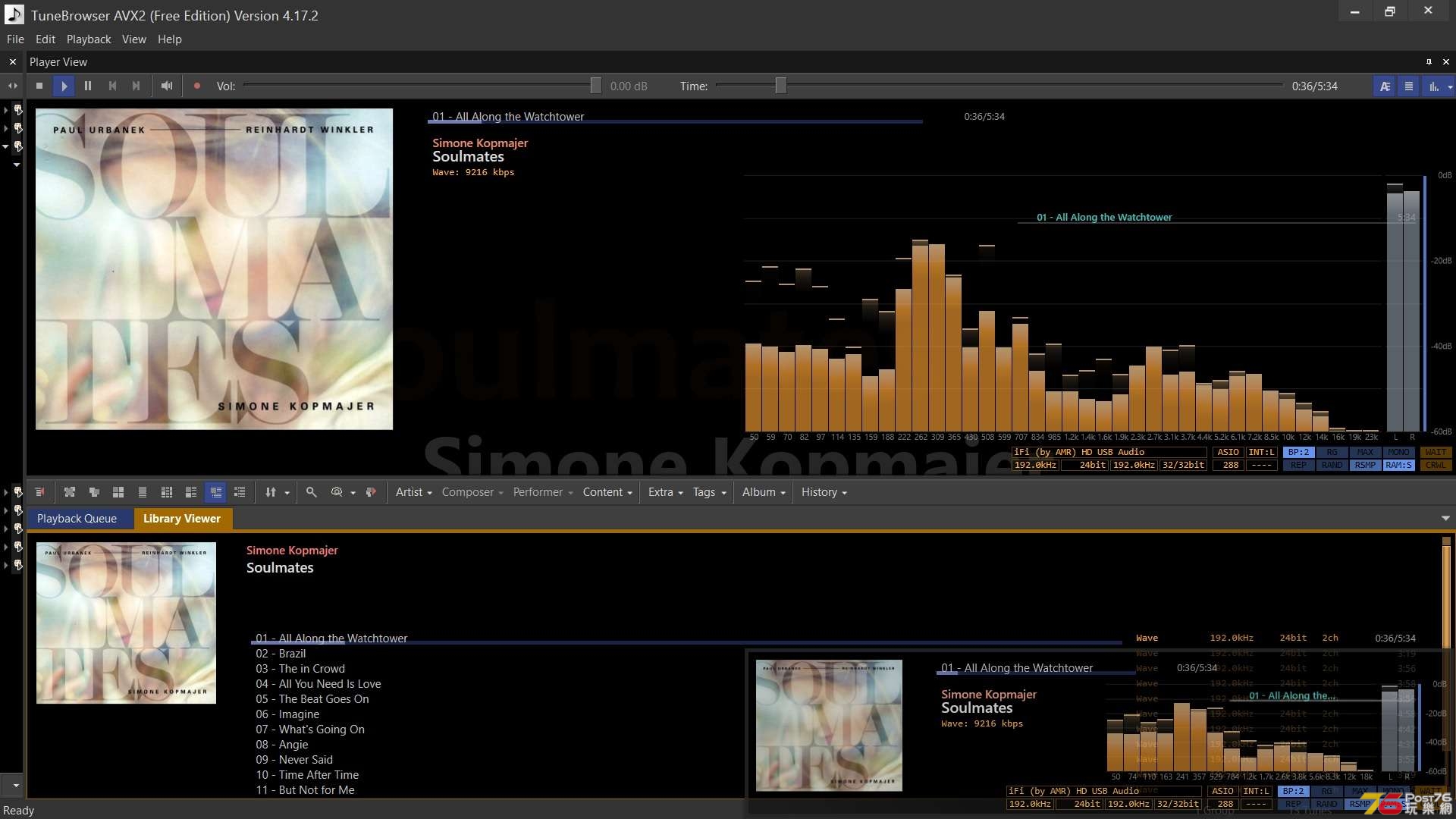1456x819 pixels.
Task: Click the sort order arrows icon
Action: click(x=271, y=492)
